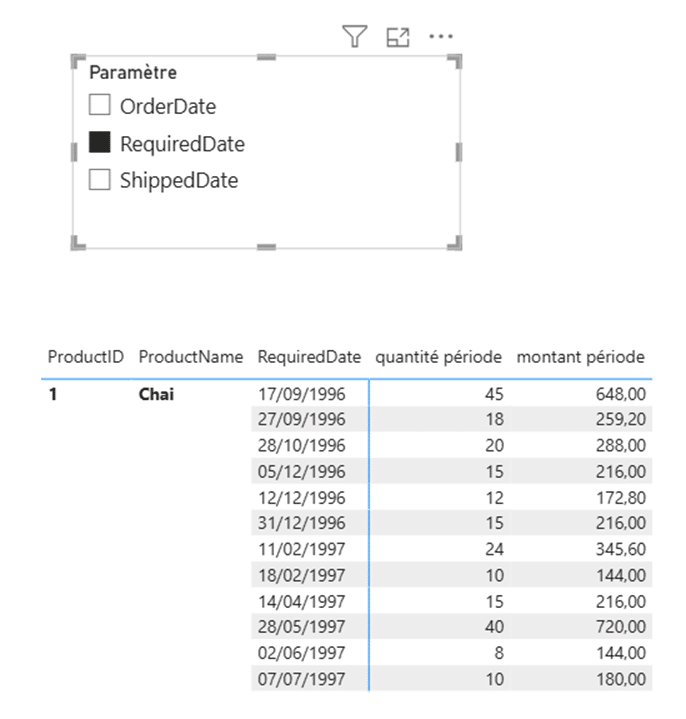Tick the ShippedDate checkbox

pyautogui.click(x=99, y=180)
